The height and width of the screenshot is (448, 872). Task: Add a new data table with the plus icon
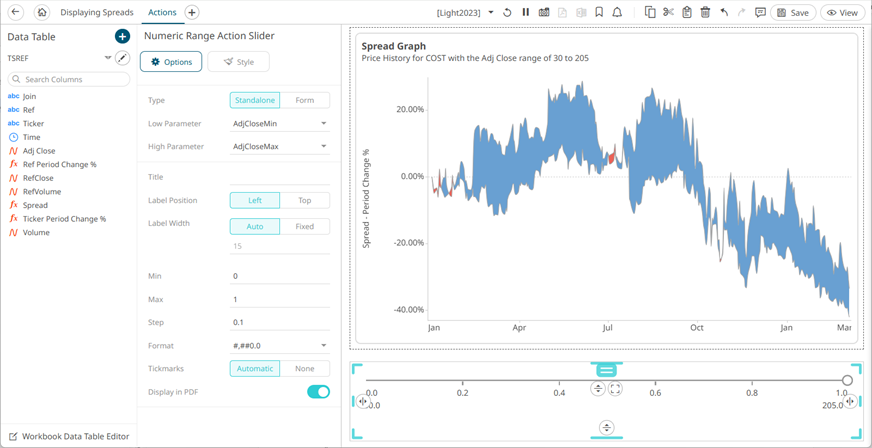tap(122, 36)
